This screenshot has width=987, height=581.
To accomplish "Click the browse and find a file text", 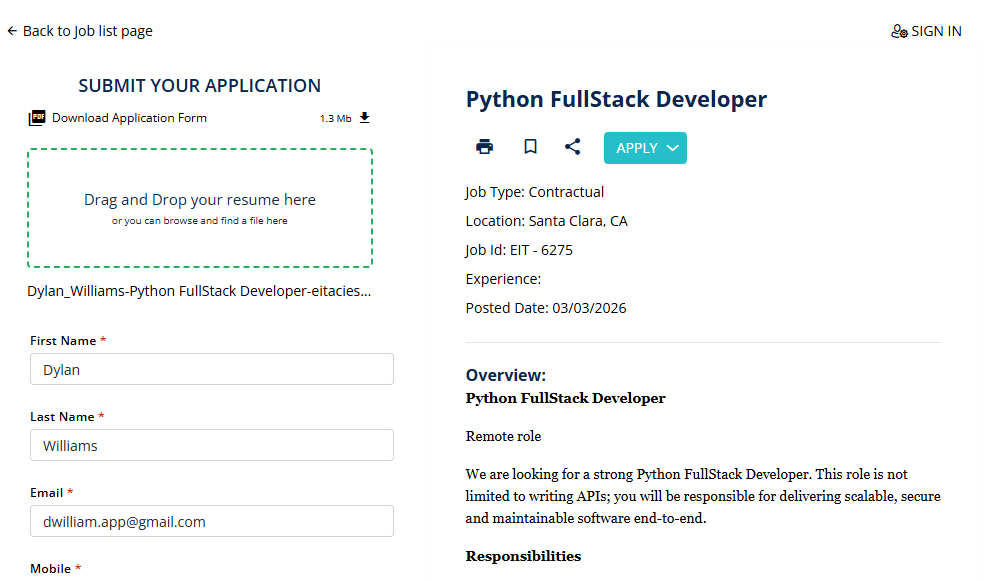I will pyautogui.click(x=199, y=221).
